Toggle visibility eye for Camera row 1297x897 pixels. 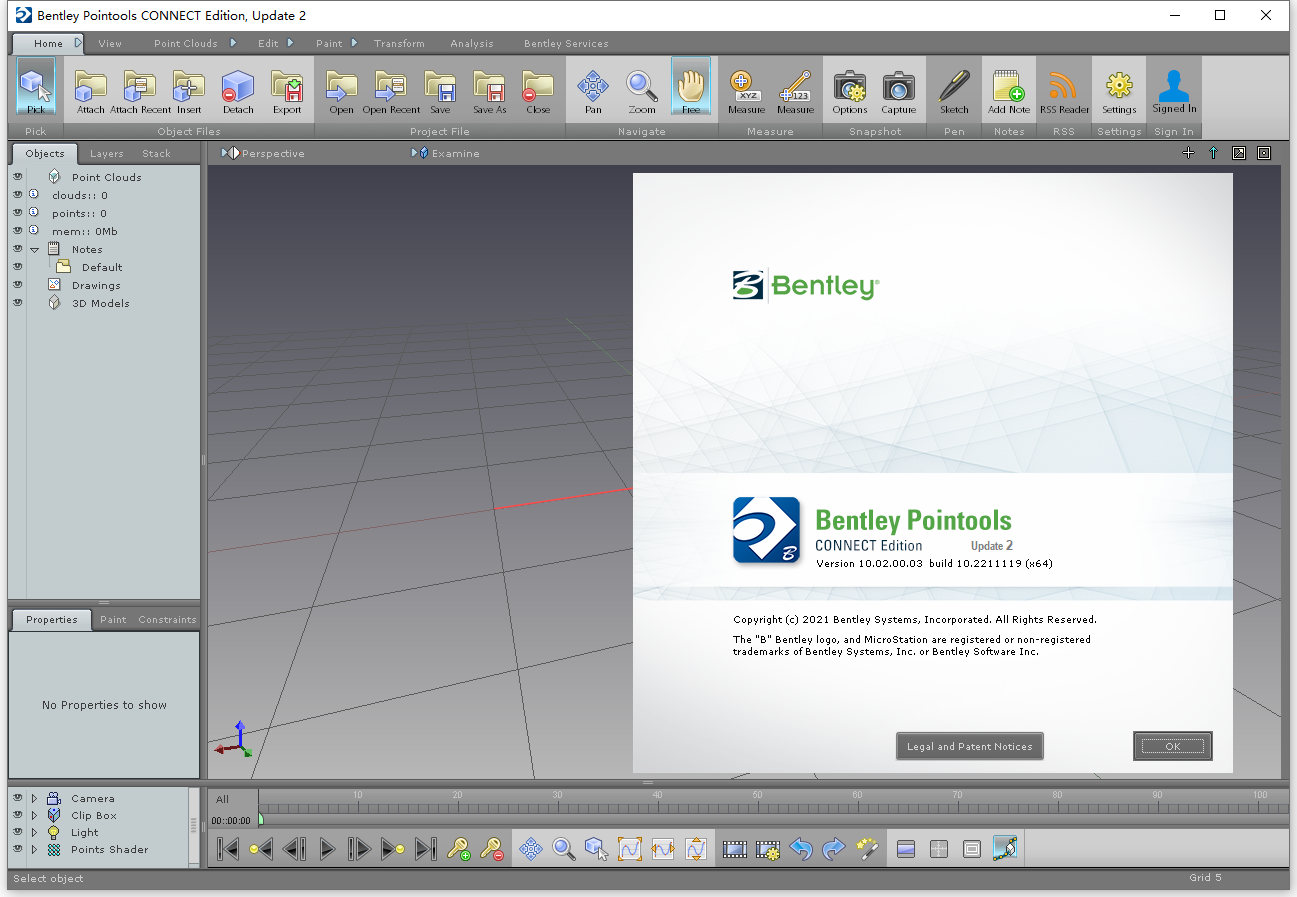pyautogui.click(x=18, y=798)
